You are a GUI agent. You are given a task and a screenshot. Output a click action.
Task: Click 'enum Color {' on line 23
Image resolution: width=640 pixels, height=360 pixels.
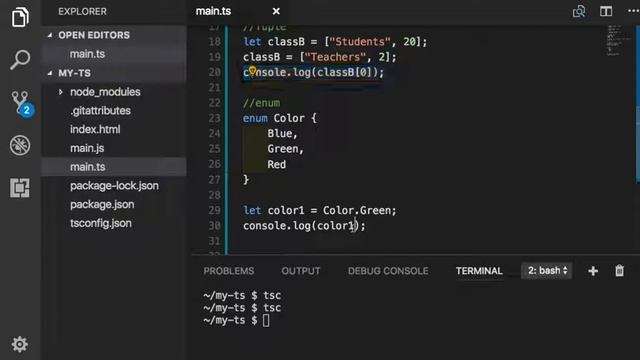pyautogui.click(x=280, y=118)
